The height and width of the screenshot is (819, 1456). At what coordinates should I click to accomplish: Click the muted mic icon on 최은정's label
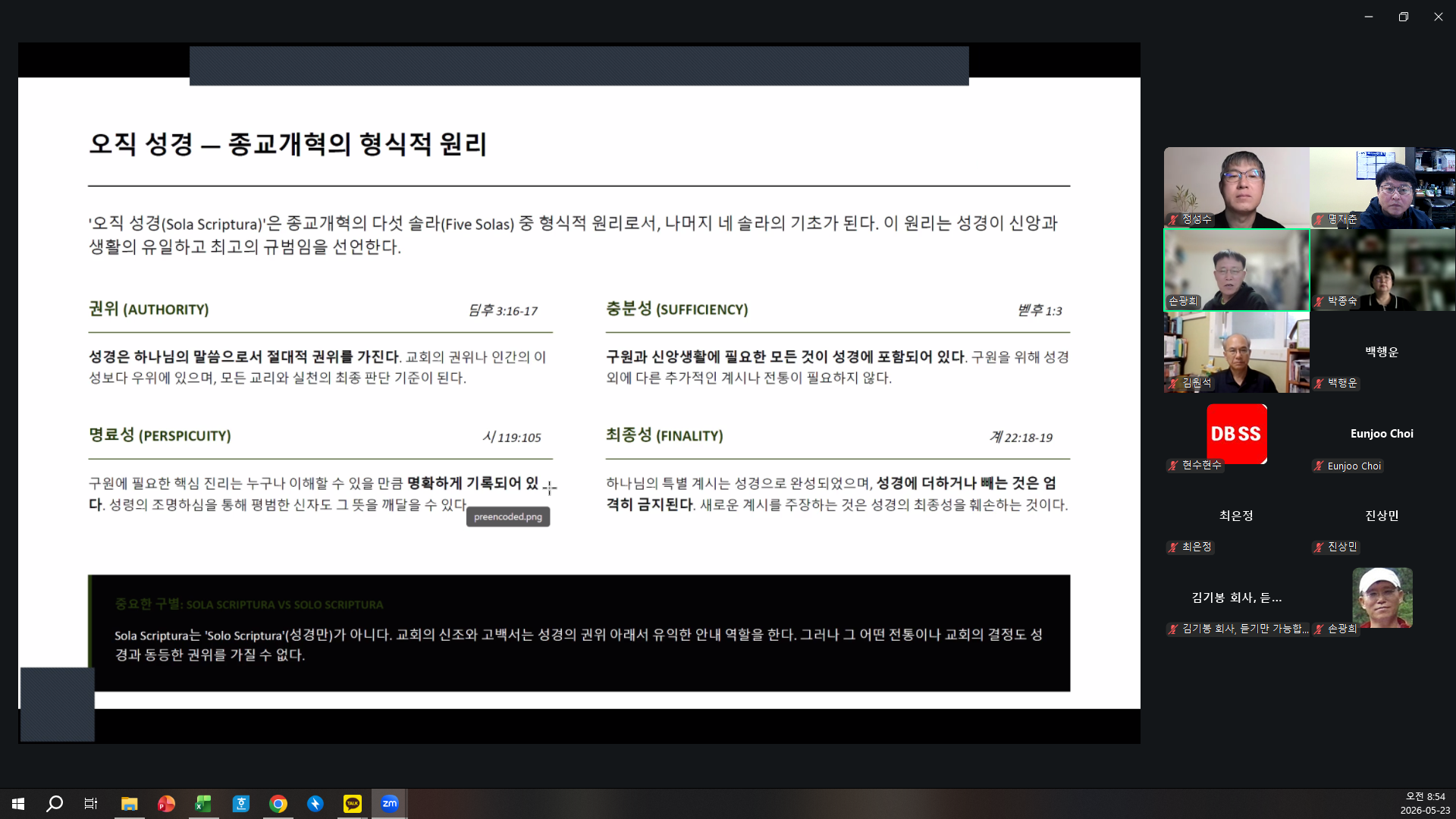[x=1174, y=548]
